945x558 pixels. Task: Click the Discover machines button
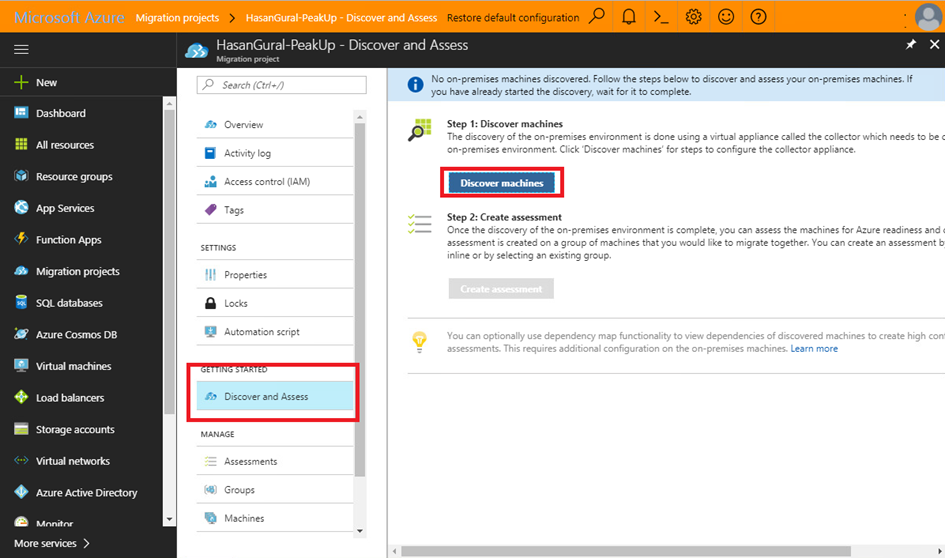point(501,183)
